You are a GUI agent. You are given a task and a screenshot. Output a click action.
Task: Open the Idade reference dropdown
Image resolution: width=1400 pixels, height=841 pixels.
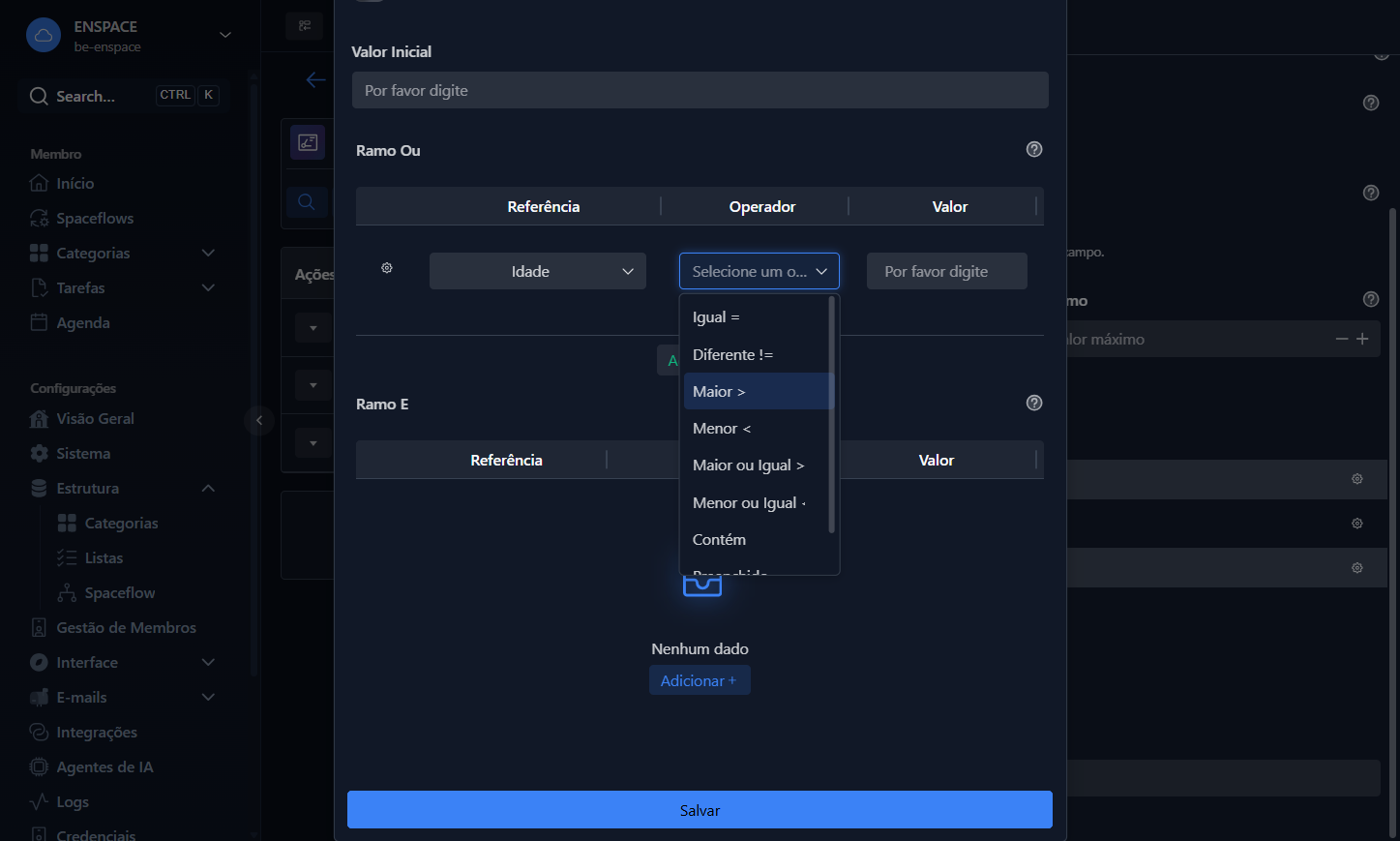coord(538,271)
